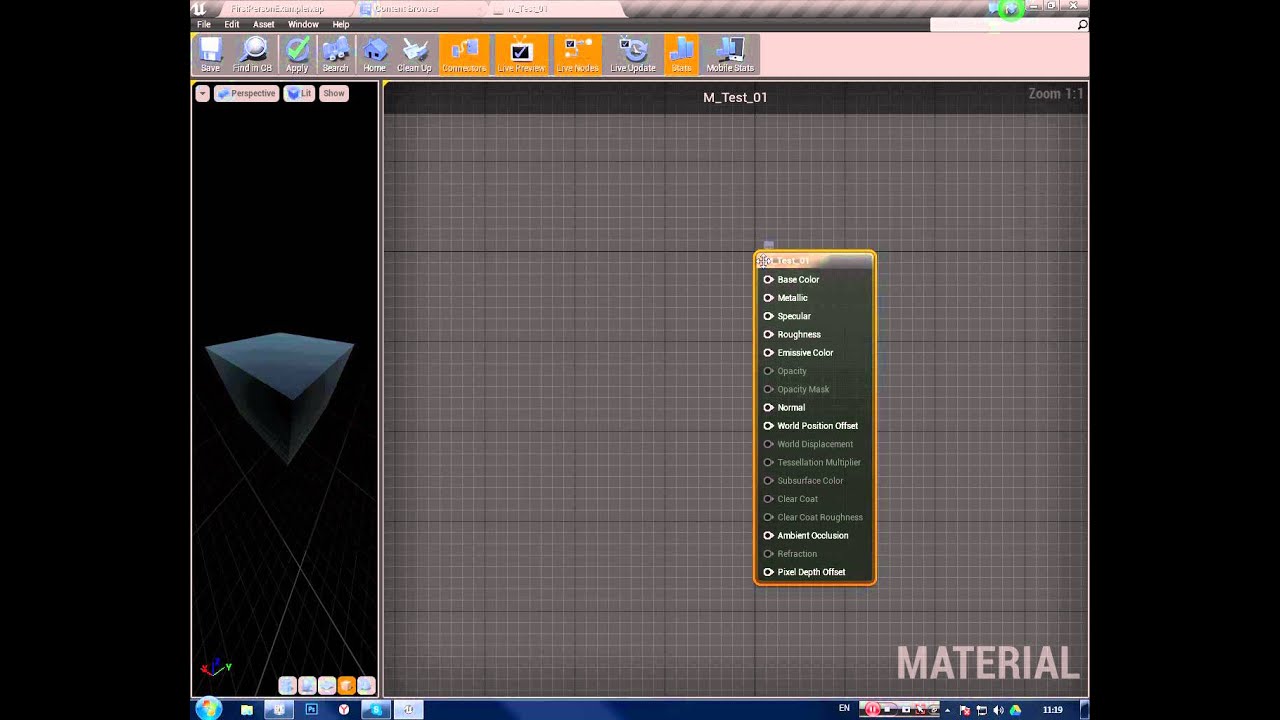Save the material with the Save icon
Viewport: 1280px width, 720px height.
point(210,54)
